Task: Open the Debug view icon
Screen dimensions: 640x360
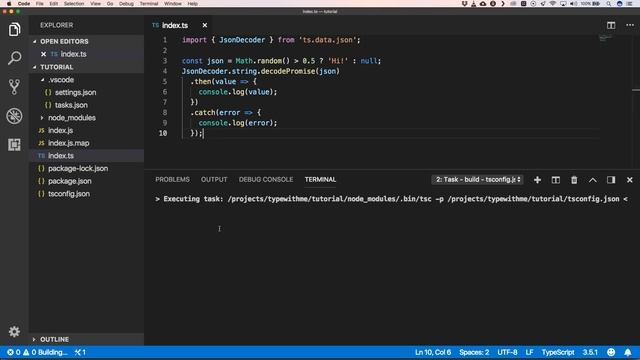Action: click(x=14, y=116)
